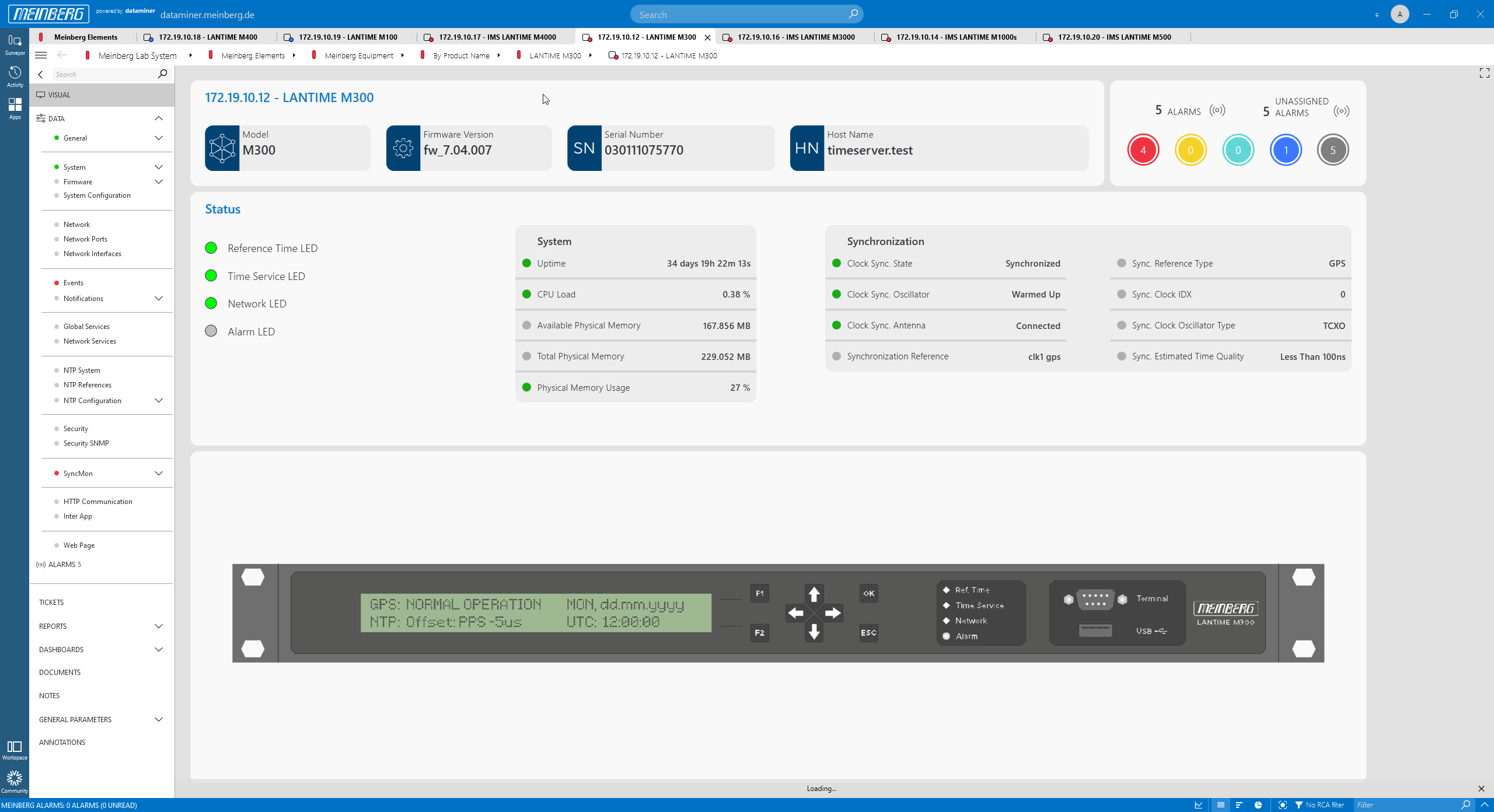Click the cyan alarms circle showing 0
The image size is (1494, 812).
point(1238,150)
